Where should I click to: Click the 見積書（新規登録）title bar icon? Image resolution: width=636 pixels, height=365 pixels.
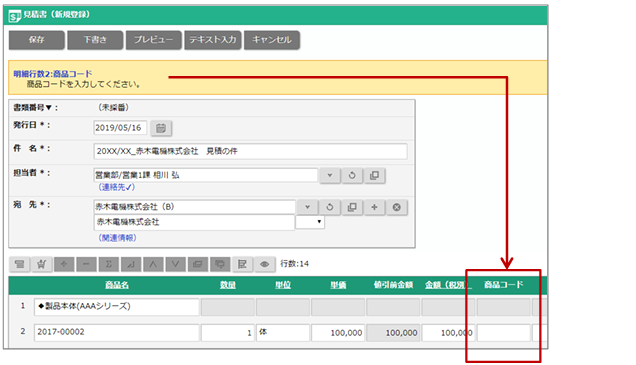(x=15, y=16)
